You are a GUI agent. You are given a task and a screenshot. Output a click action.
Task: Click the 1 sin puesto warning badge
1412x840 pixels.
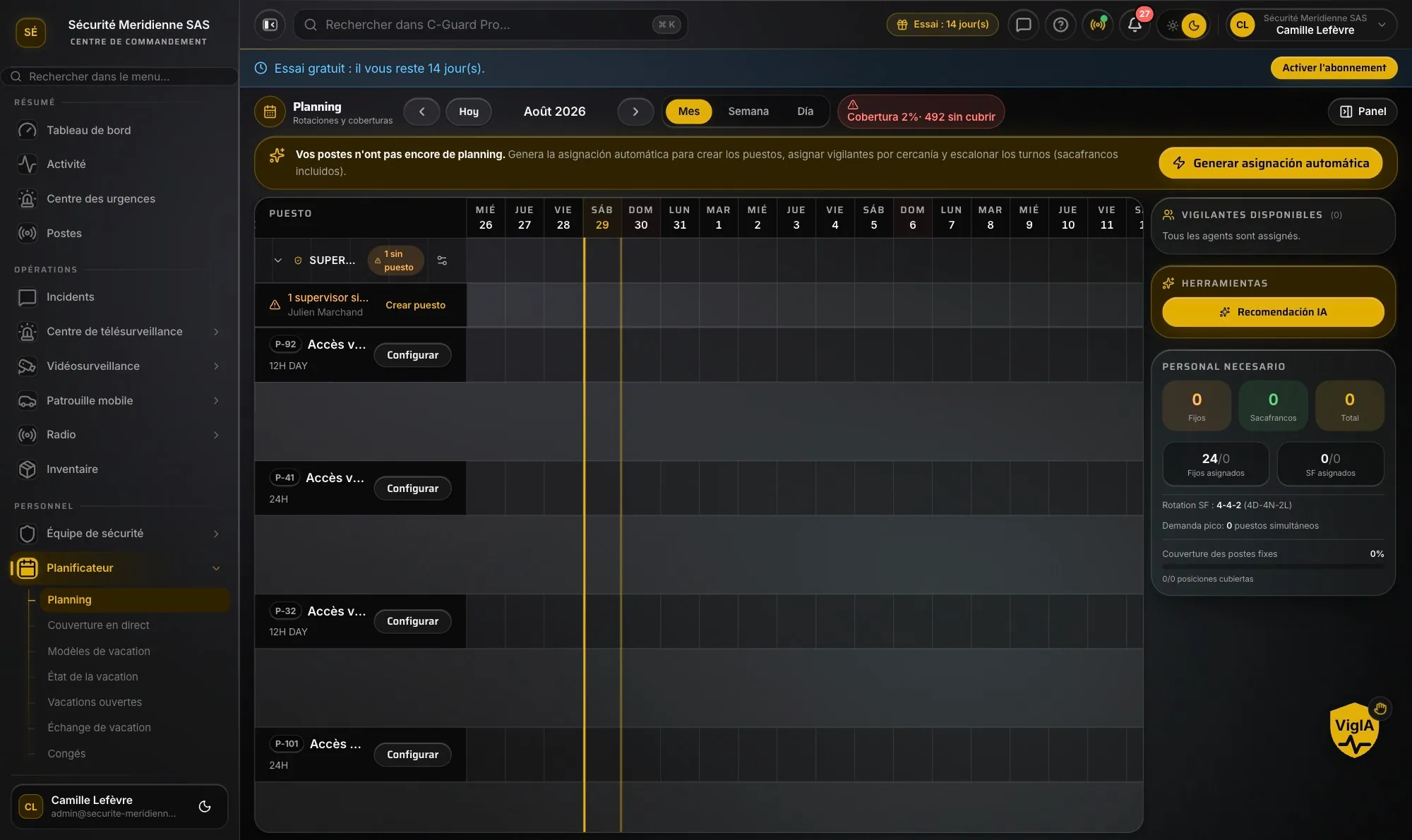point(395,260)
